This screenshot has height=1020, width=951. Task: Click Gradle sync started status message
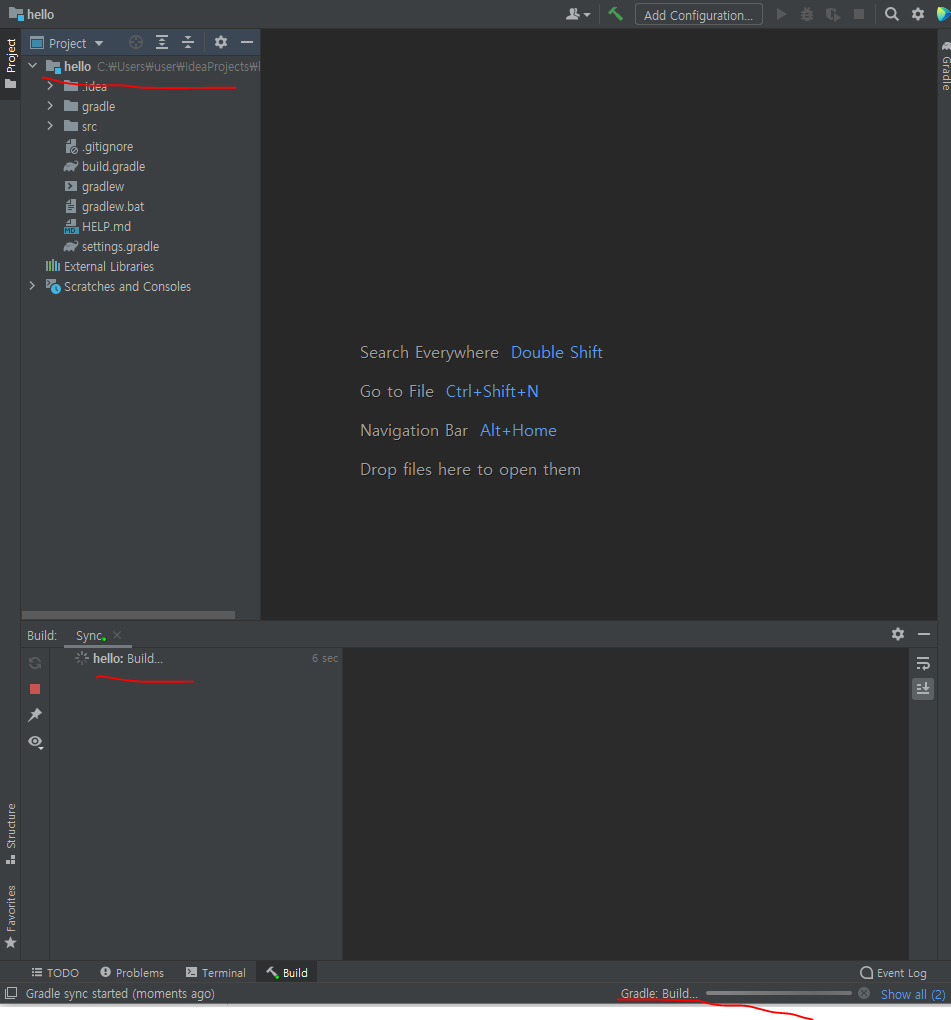[120, 993]
